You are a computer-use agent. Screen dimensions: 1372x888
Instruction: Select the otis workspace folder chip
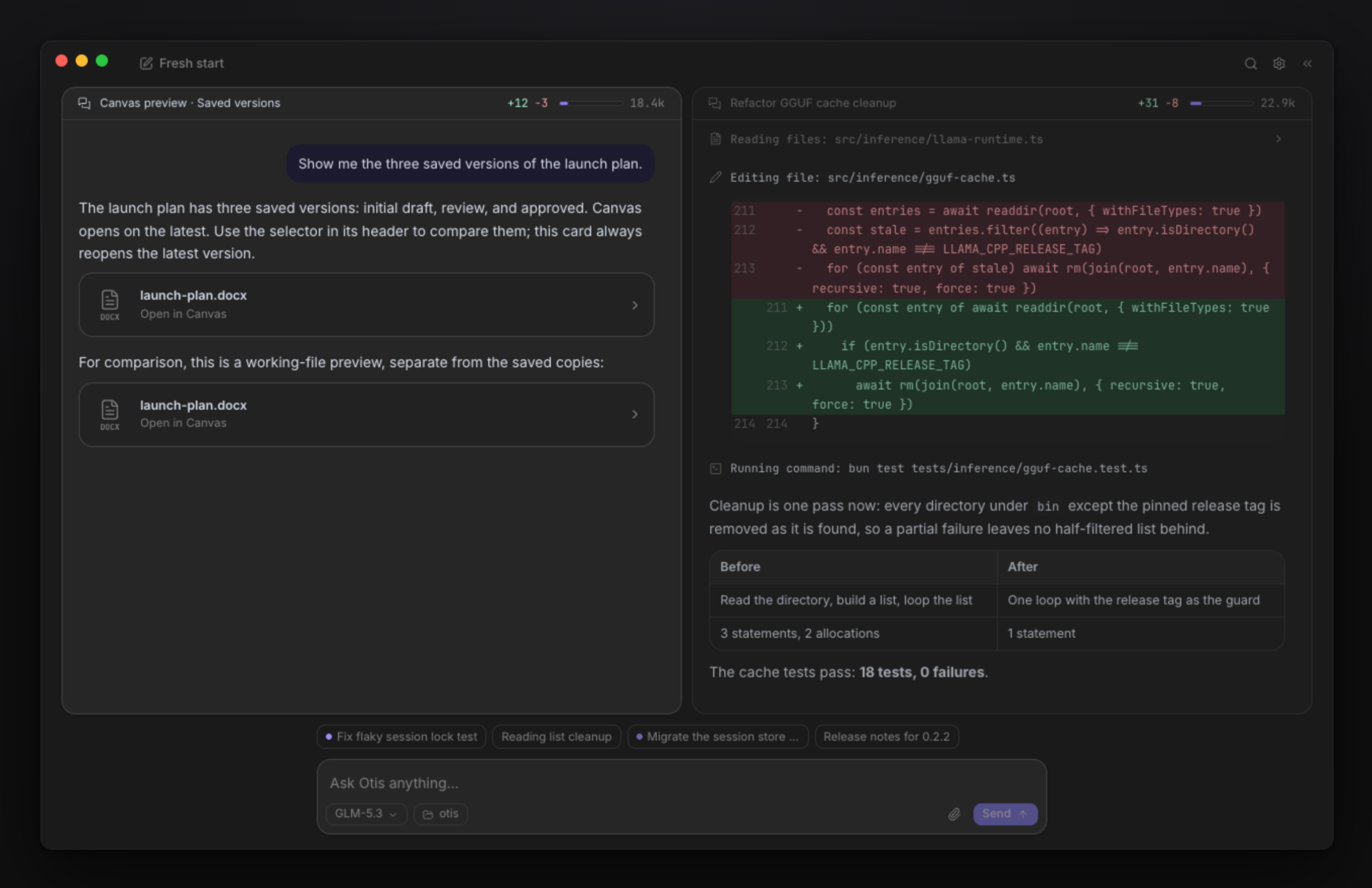pyautogui.click(x=440, y=814)
